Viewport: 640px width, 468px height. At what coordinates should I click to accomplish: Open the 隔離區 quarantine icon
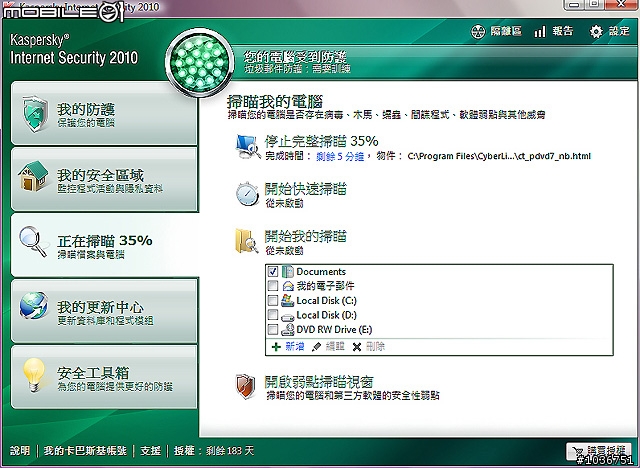click(x=478, y=31)
